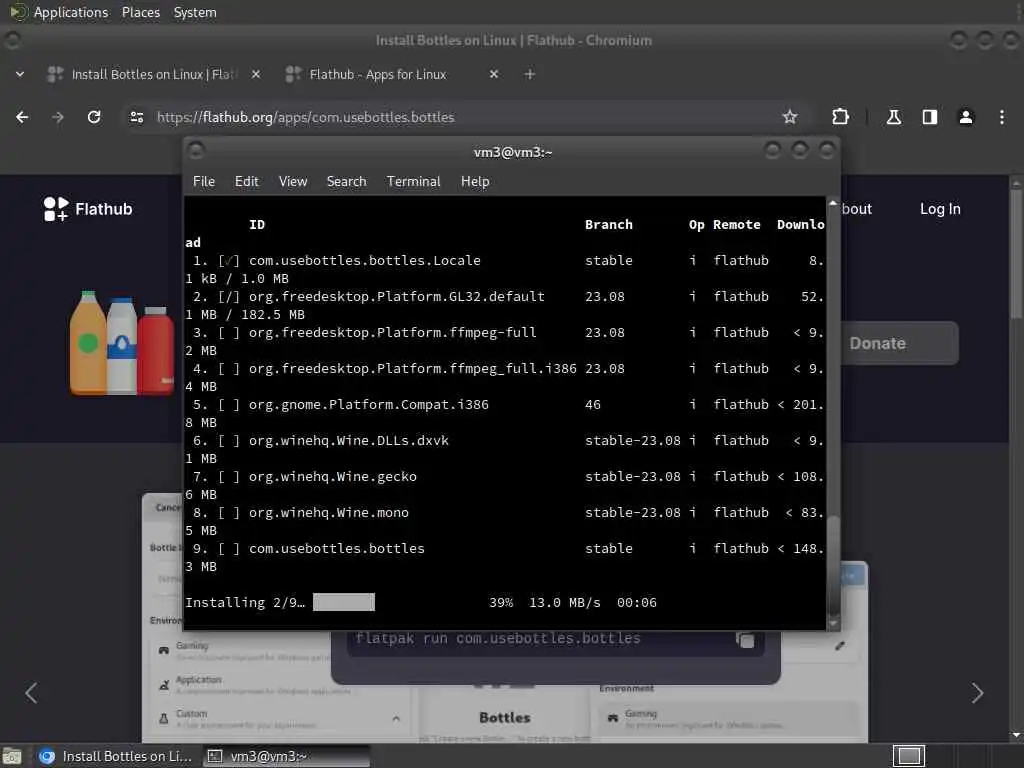Viewport: 1024px width, 768px height.
Task: Switch to Flathub - Apps for Linux tab
Action: click(x=392, y=74)
